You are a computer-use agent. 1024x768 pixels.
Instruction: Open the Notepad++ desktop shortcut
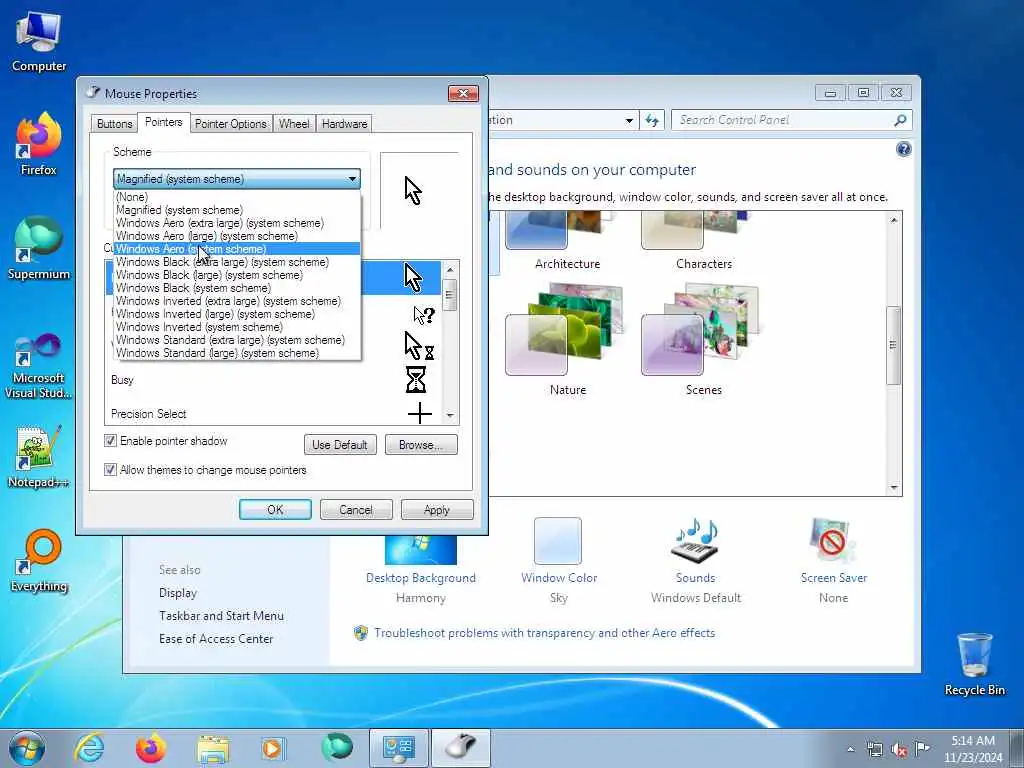[39, 456]
